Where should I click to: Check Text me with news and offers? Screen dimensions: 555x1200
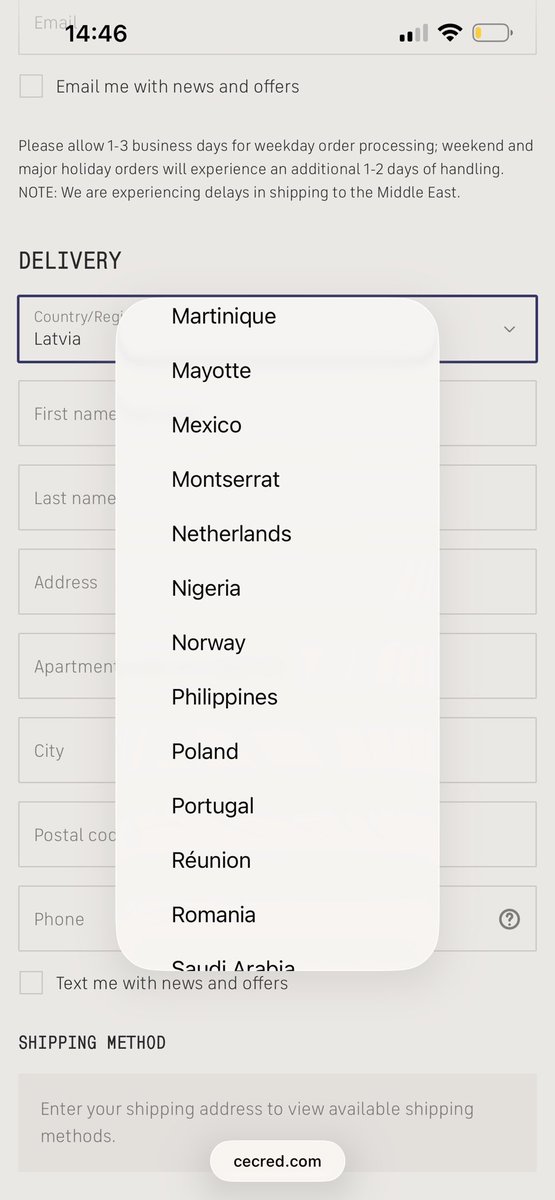click(x=31, y=983)
